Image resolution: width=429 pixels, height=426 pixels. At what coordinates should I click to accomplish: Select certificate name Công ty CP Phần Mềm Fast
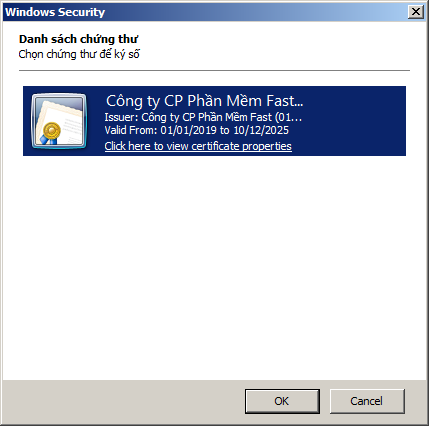pyautogui.click(x=204, y=101)
